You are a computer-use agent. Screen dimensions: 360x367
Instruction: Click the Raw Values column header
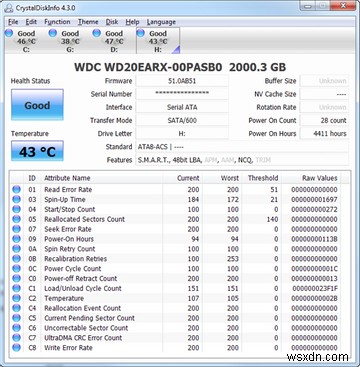pos(312,178)
